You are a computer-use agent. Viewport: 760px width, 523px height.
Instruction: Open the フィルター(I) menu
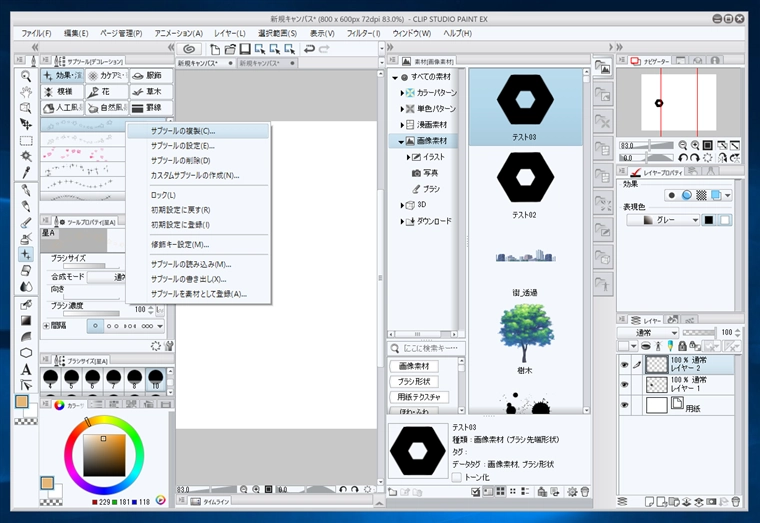[x=364, y=33]
